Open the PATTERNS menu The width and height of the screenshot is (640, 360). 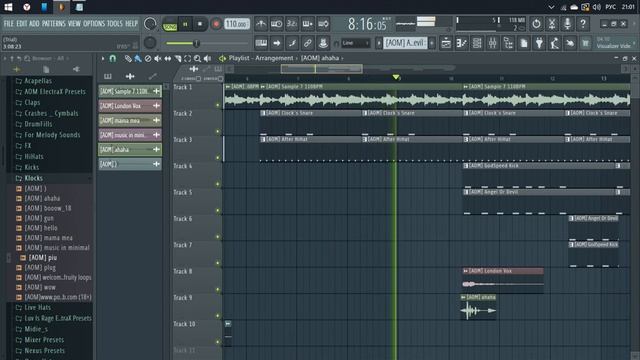pyautogui.click(x=53, y=24)
